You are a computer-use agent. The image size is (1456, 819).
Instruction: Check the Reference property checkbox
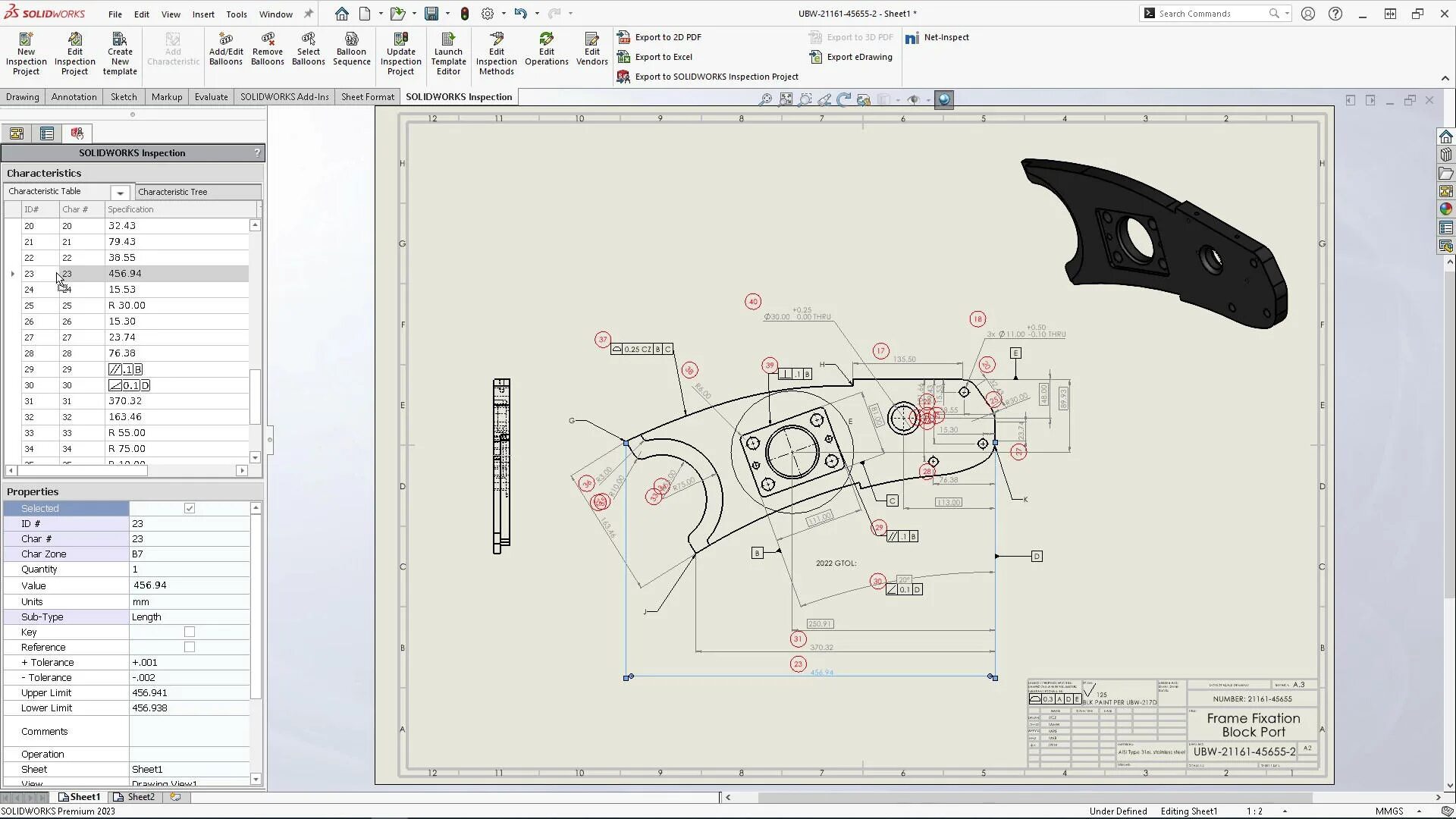coord(190,648)
